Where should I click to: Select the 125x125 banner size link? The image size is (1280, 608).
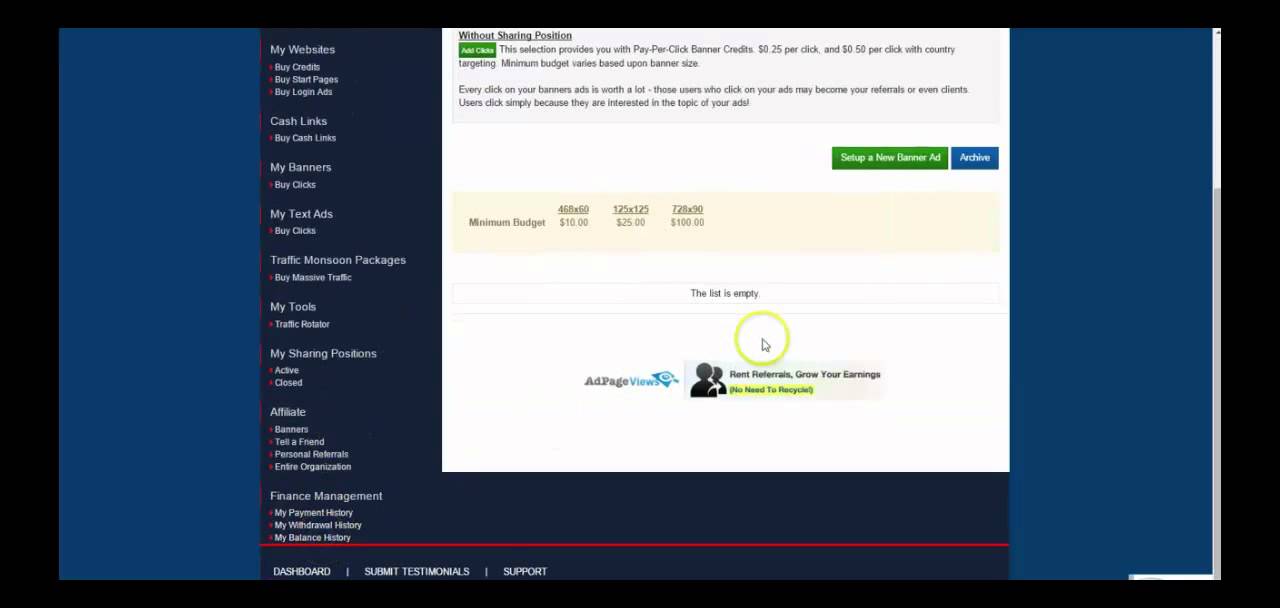pos(630,209)
